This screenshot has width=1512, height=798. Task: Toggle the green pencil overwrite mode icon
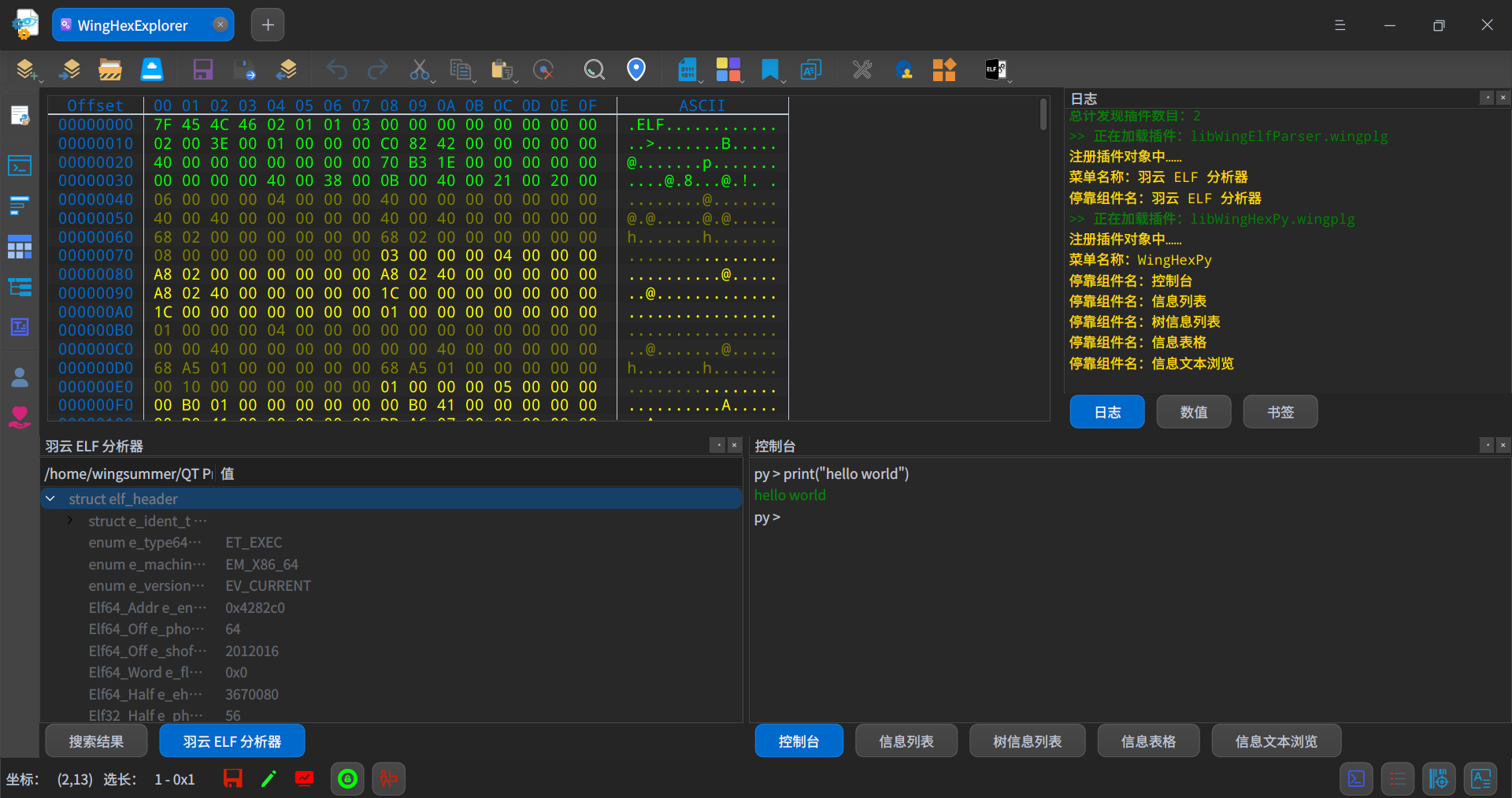(x=269, y=779)
